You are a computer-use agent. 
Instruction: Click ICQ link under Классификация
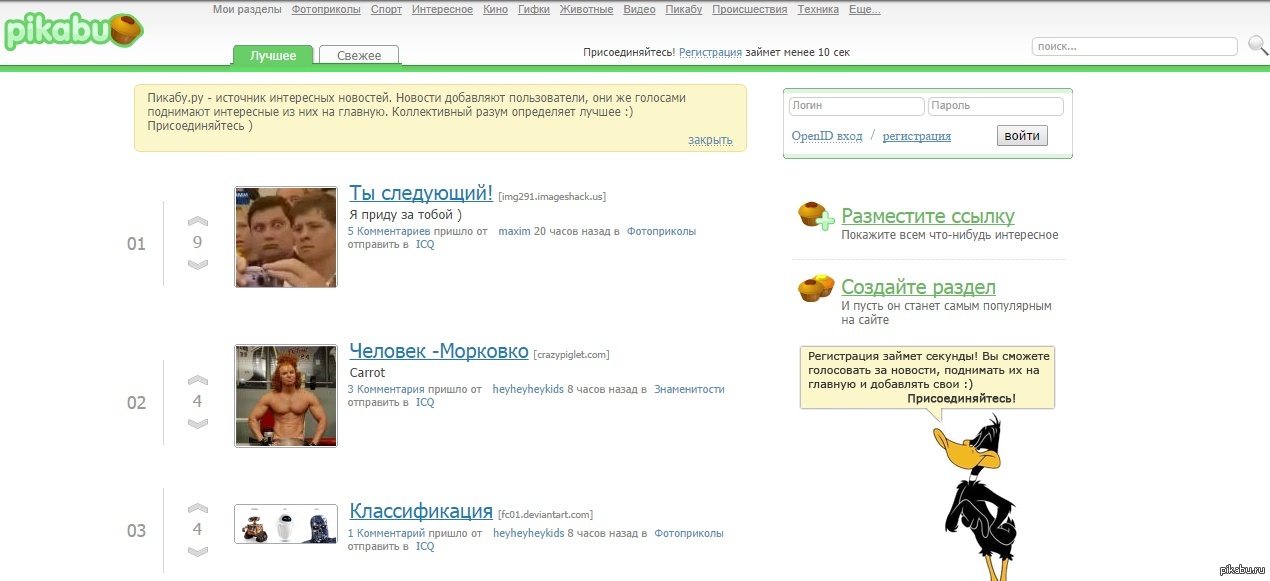[x=425, y=547]
